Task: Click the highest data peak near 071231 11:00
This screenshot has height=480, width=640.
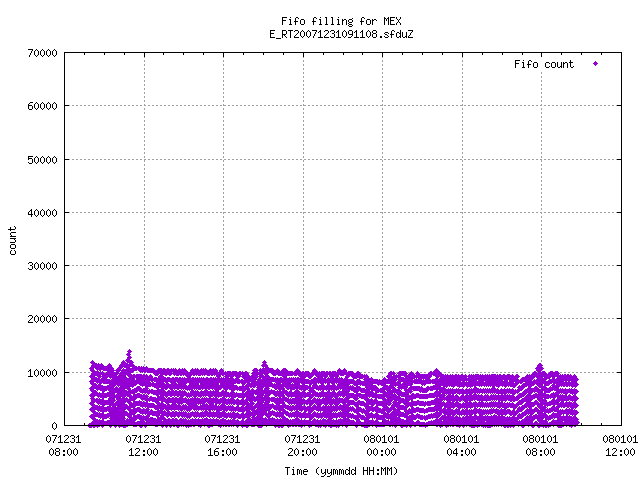Action: [x=129, y=352]
